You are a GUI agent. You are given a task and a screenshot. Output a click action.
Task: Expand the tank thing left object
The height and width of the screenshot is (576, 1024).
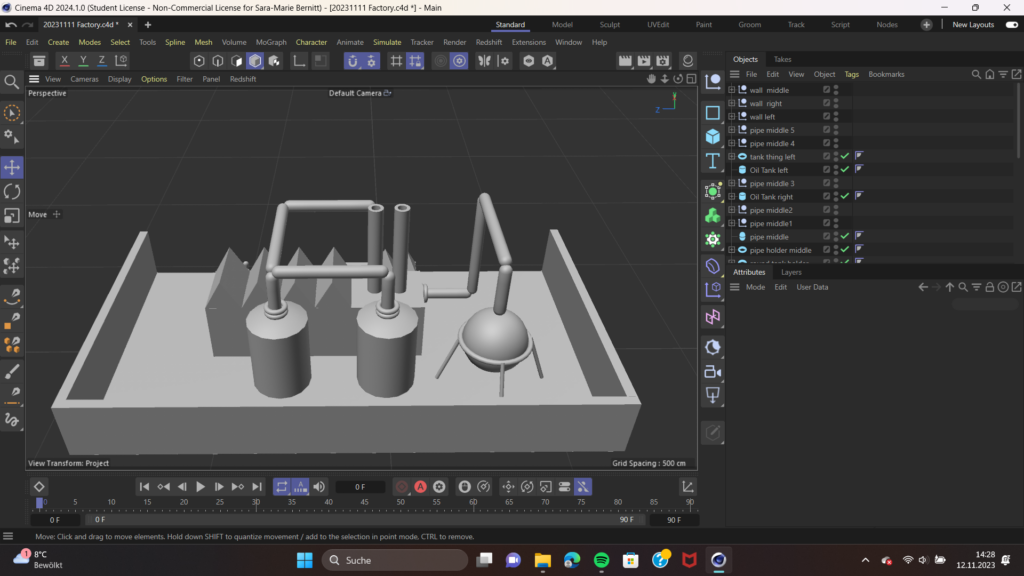point(732,157)
